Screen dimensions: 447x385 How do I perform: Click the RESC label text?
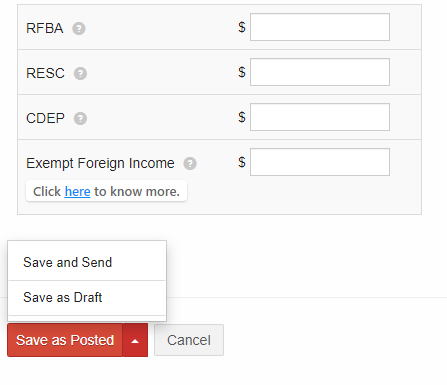click(x=45, y=73)
